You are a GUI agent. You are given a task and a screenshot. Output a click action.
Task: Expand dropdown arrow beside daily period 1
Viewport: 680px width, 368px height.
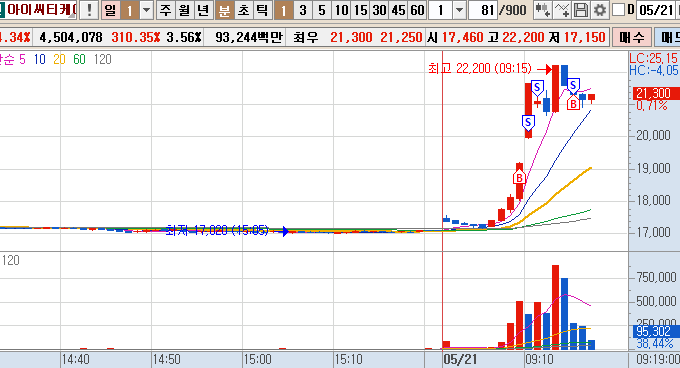point(147,10)
